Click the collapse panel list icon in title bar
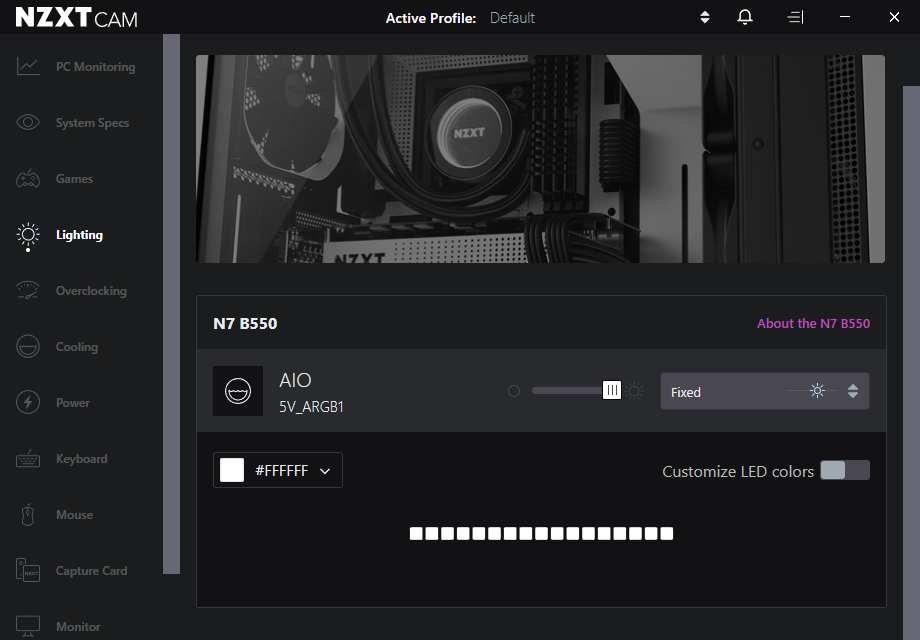 click(795, 18)
